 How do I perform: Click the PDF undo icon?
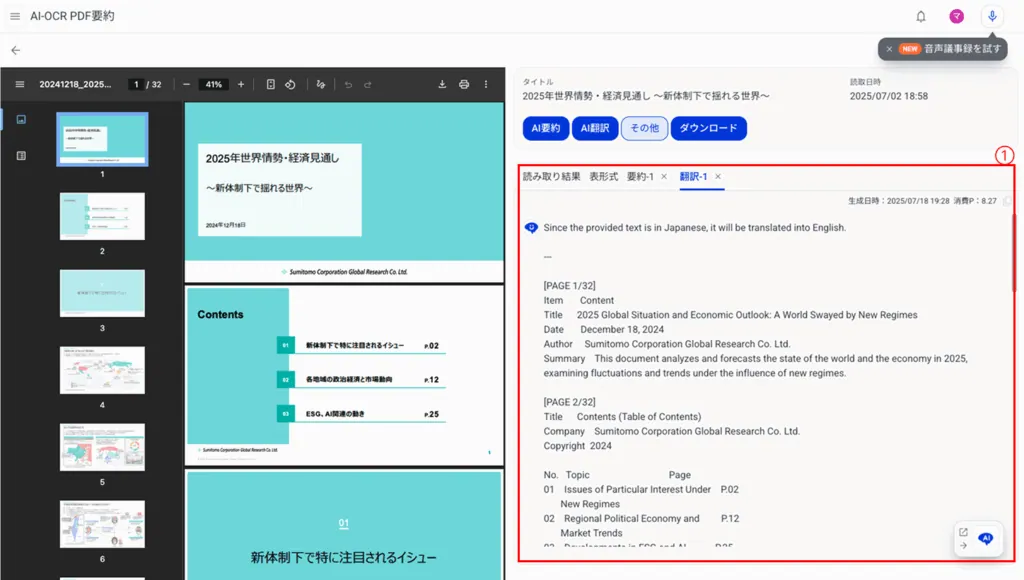(x=348, y=84)
